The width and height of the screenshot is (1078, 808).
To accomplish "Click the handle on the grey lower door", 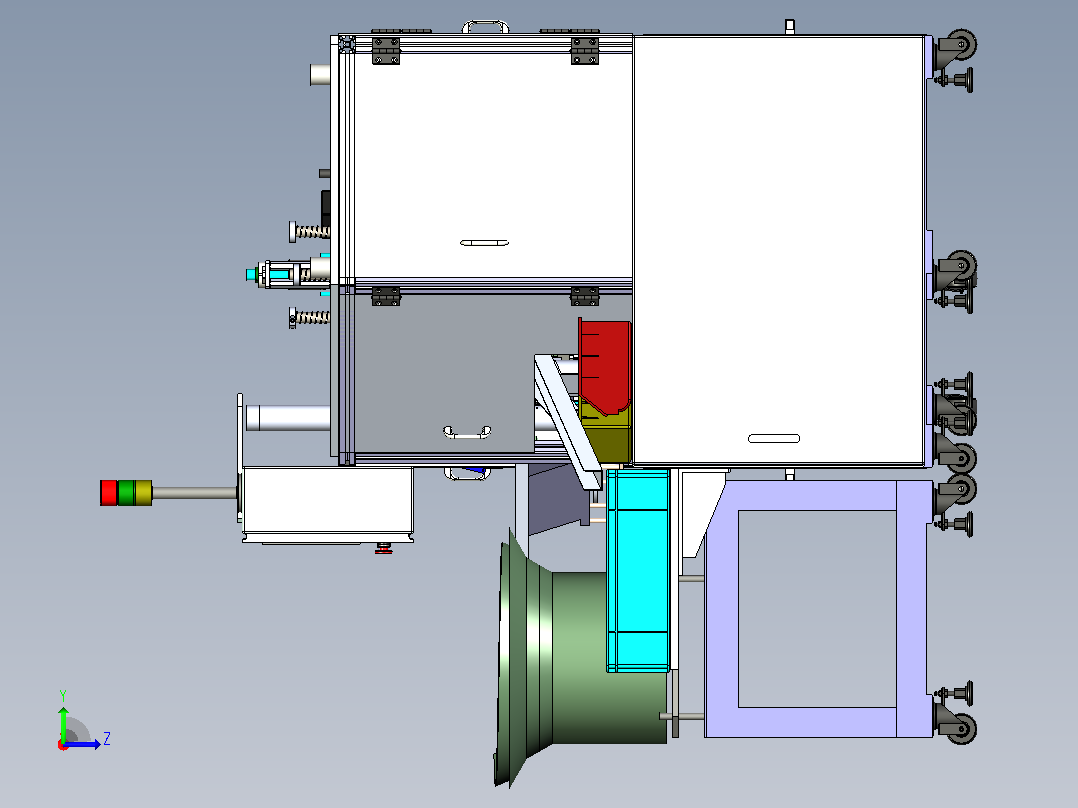I will pos(467,432).
